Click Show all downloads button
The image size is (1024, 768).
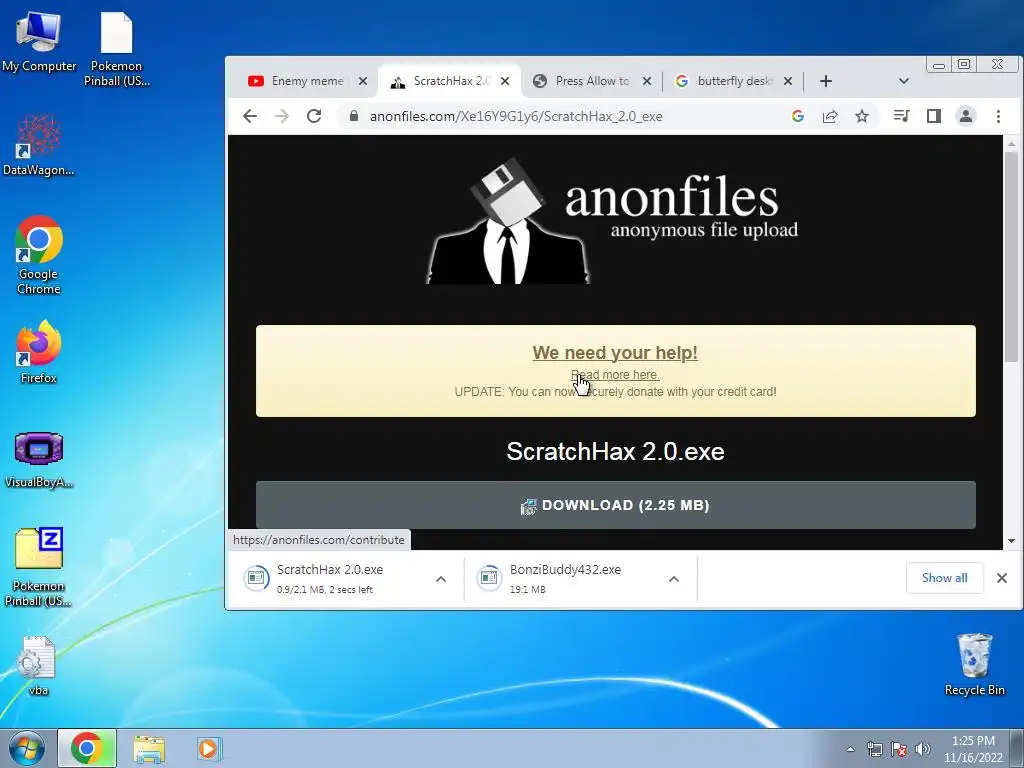(944, 578)
